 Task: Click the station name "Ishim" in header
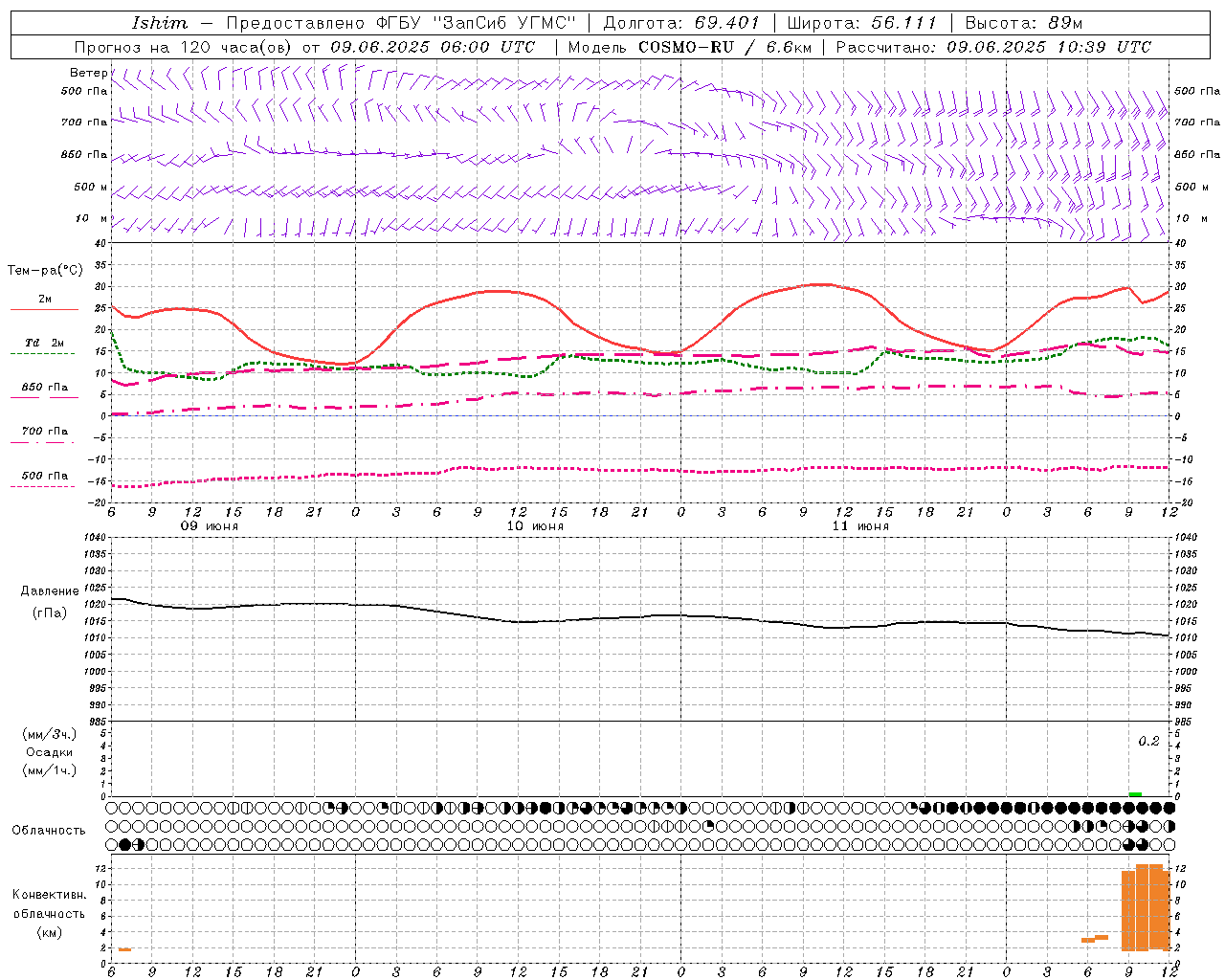pos(160,23)
